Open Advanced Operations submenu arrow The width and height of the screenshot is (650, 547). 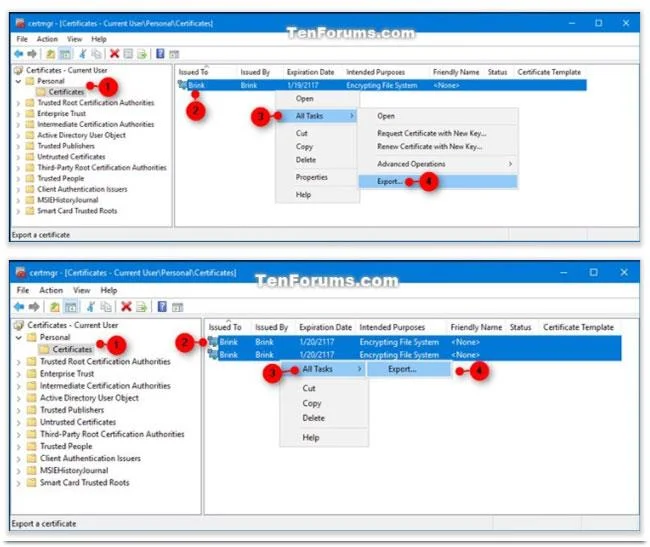510,164
